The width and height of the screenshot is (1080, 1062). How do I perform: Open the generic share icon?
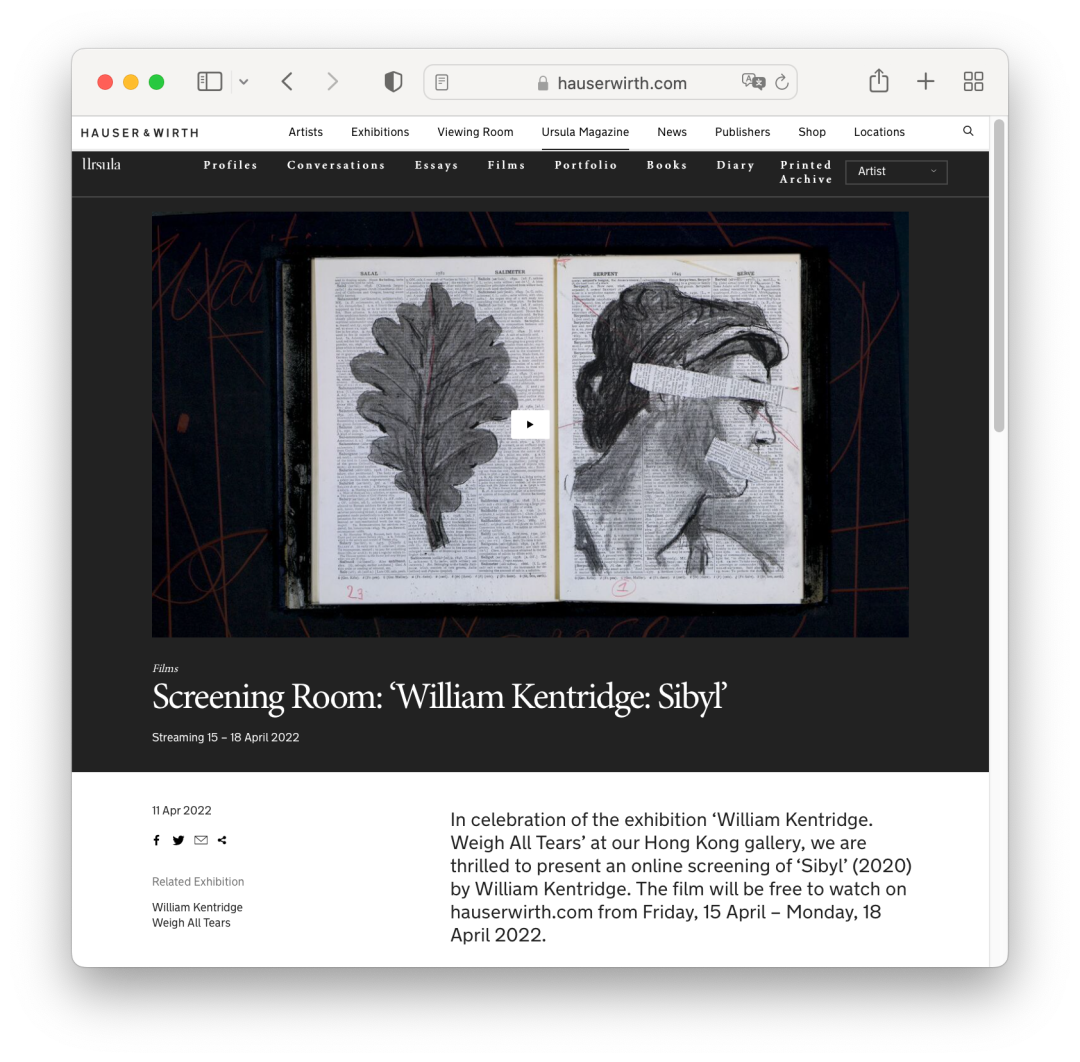[x=222, y=840]
